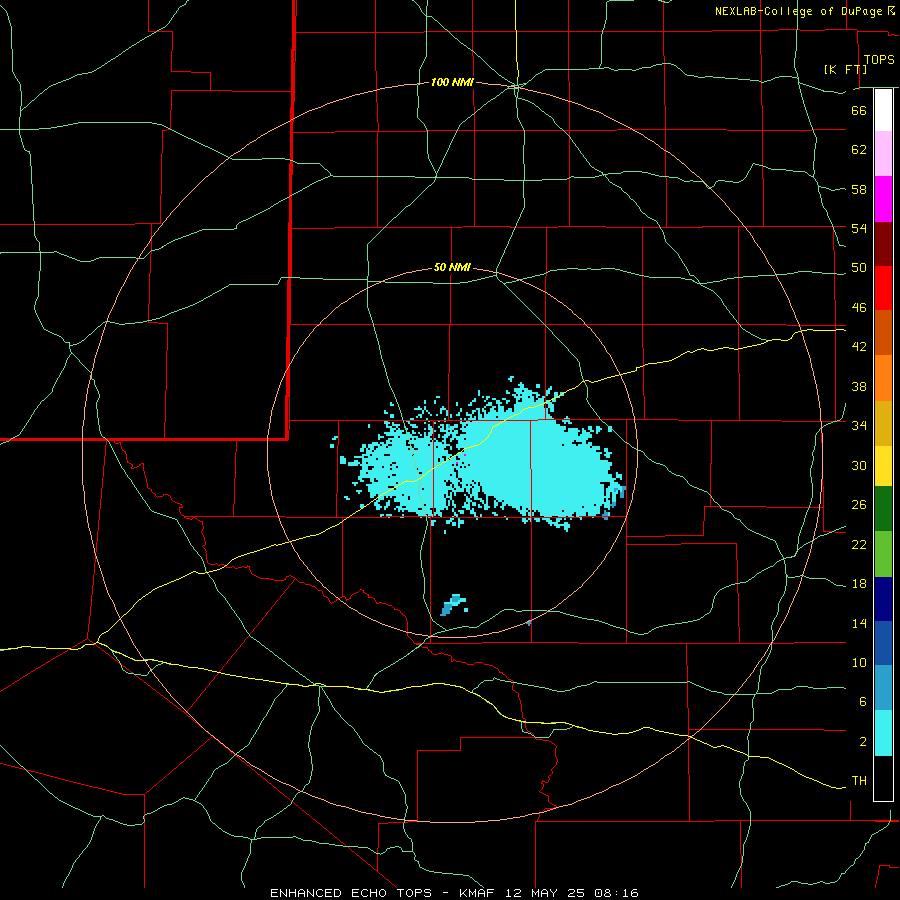Screen dimensions: 900x900
Task: Click legend value "18"
Action: point(859,584)
